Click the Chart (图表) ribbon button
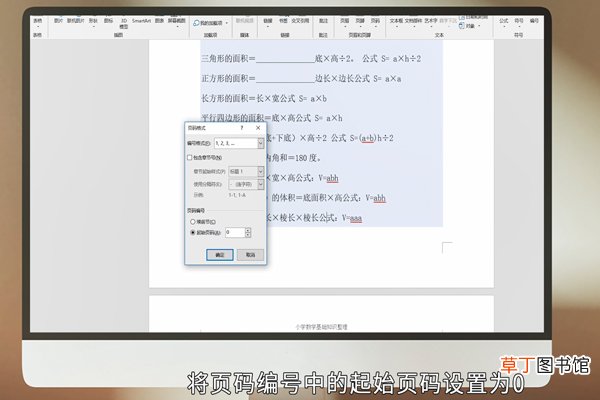The image size is (600, 400). [159, 21]
